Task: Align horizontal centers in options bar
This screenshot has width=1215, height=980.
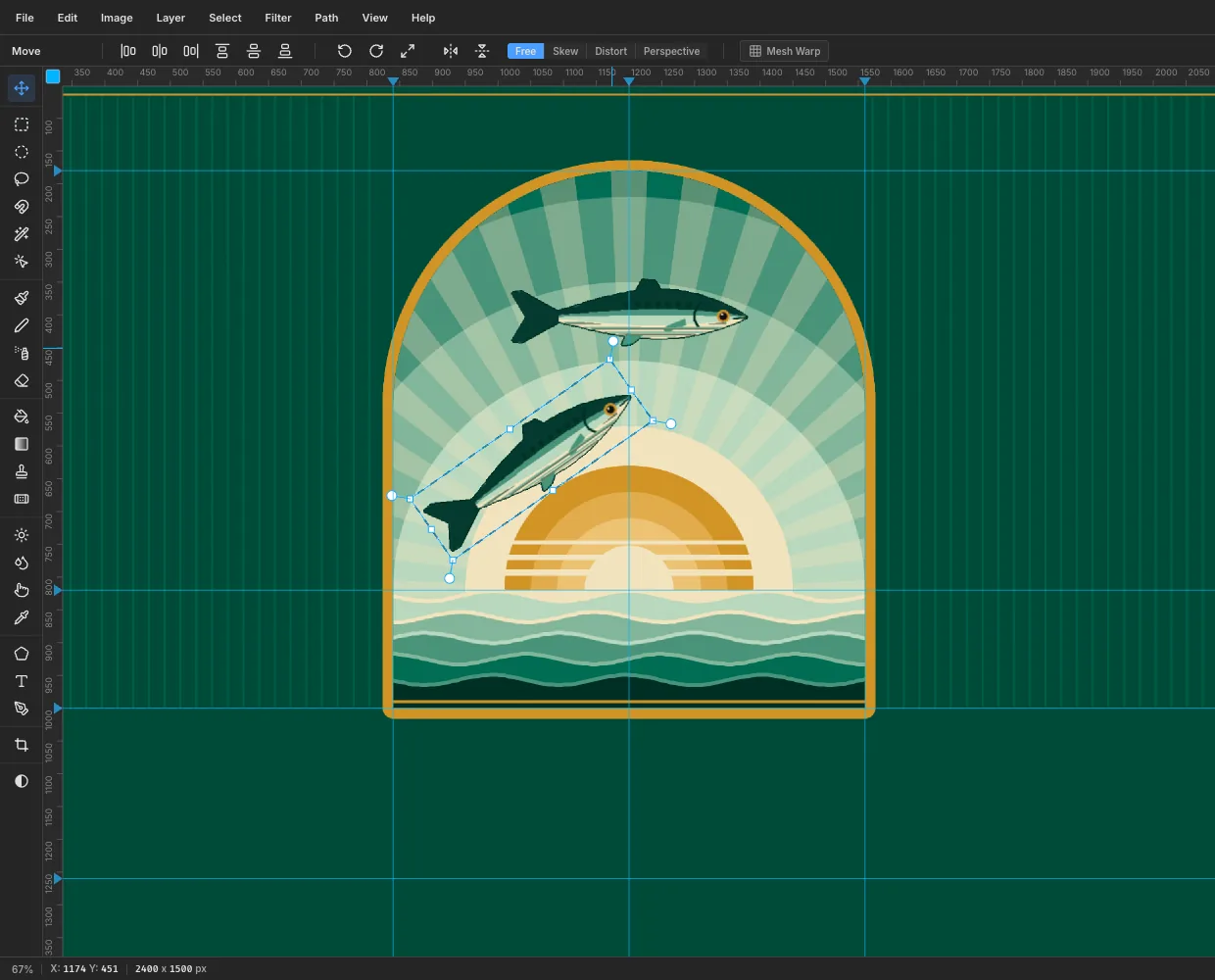Action: tap(160, 51)
